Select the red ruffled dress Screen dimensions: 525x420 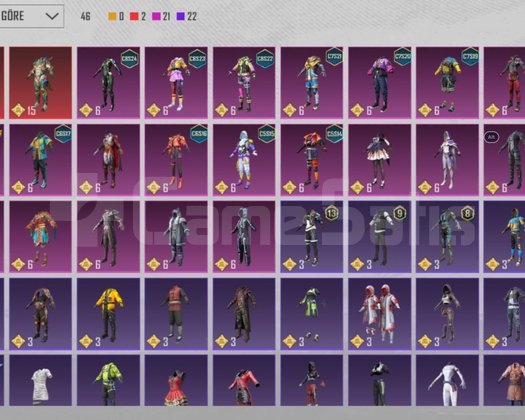[x=176, y=381]
